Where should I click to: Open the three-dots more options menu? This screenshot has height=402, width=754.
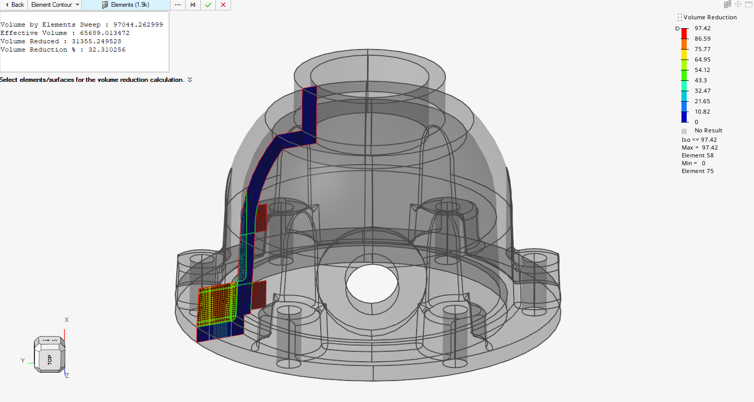tap(178, 5)
